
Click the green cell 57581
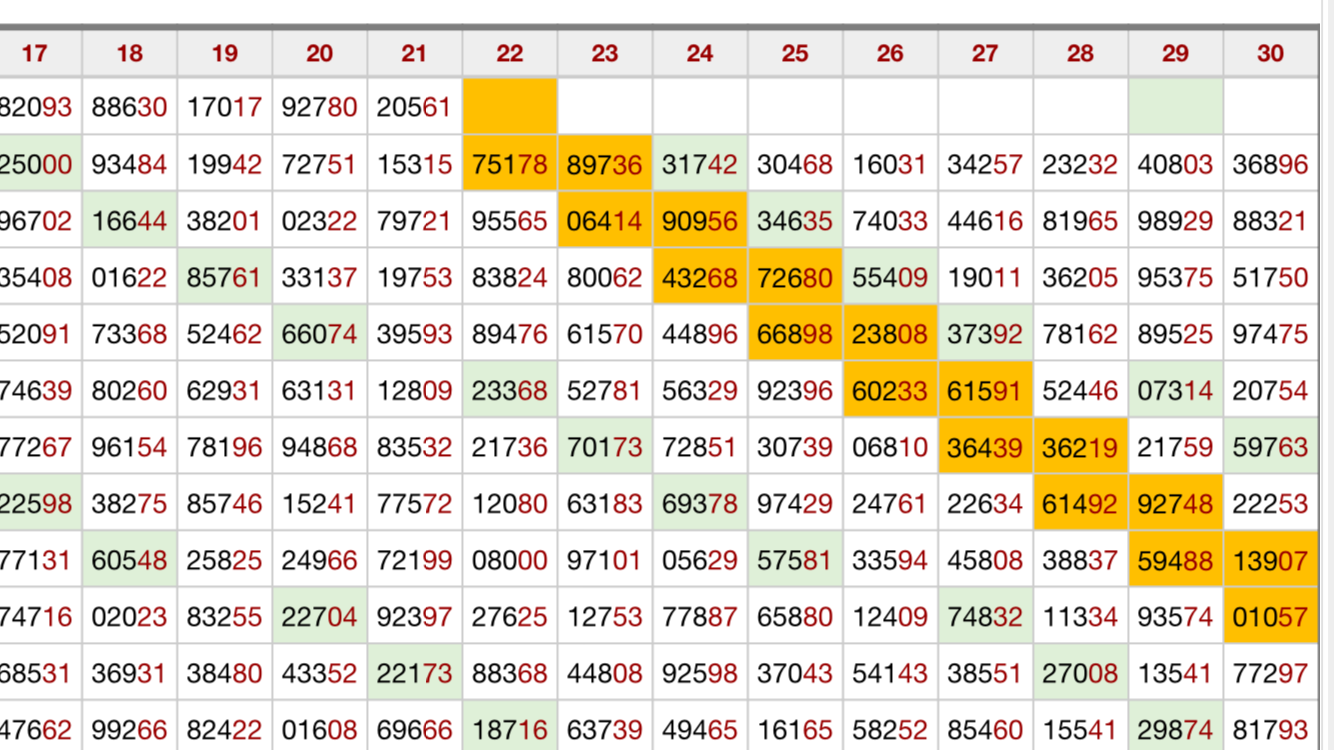tap(795, 560)
